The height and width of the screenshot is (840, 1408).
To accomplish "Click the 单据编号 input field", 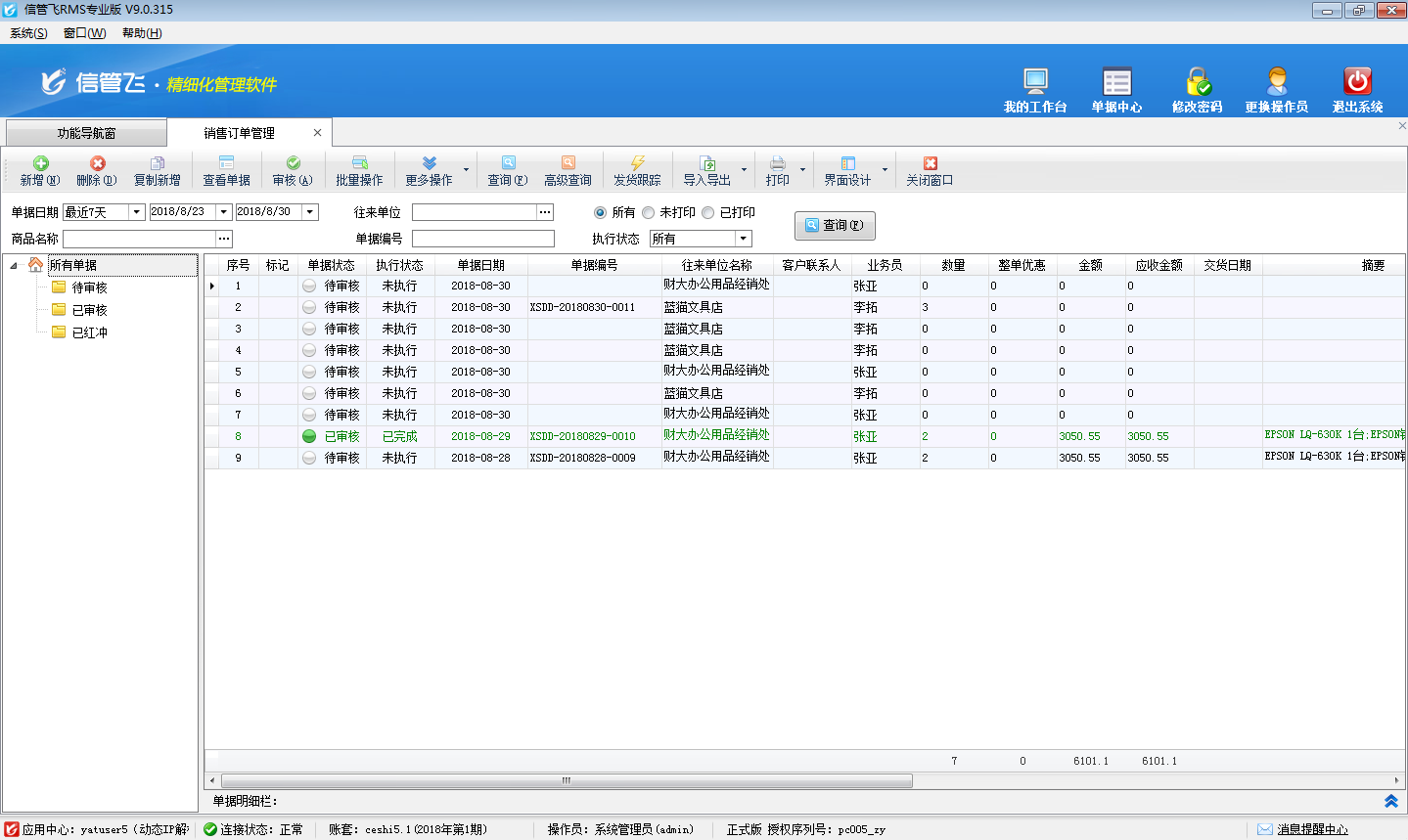I will coord(482,239).
